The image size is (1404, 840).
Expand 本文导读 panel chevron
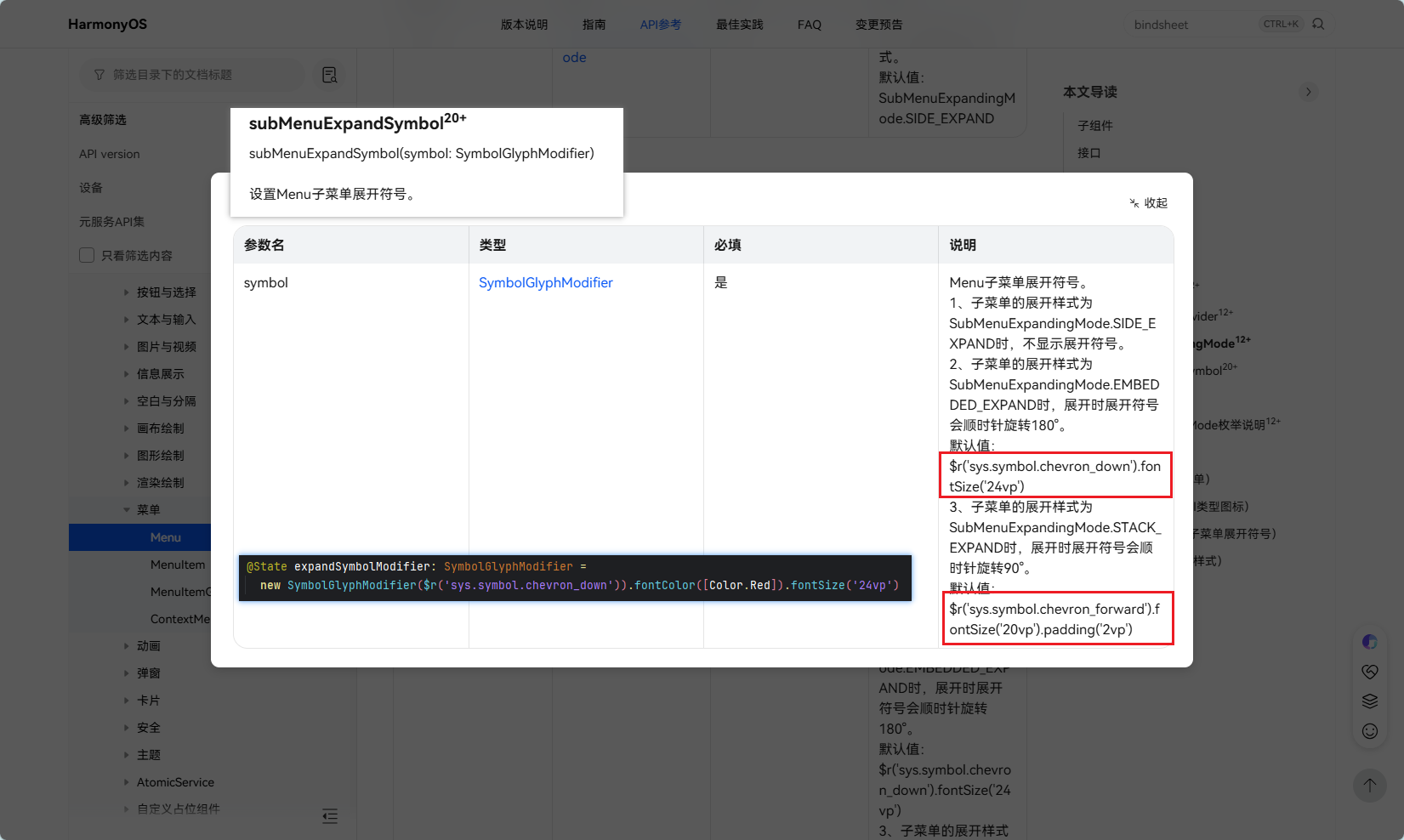pyautogui.click(x=1309, y=92)
